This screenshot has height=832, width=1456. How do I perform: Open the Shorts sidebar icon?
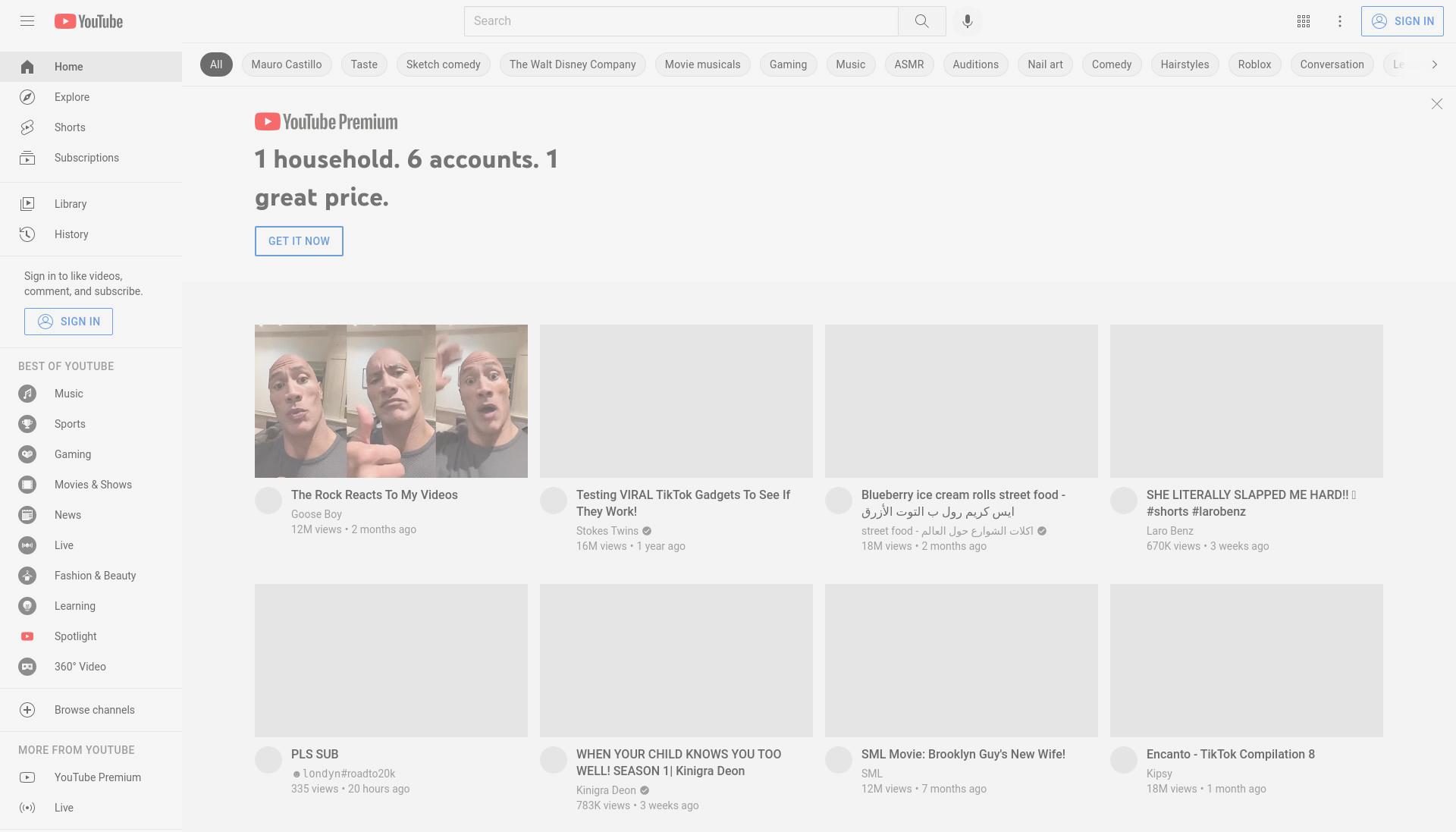coord(27,127)
